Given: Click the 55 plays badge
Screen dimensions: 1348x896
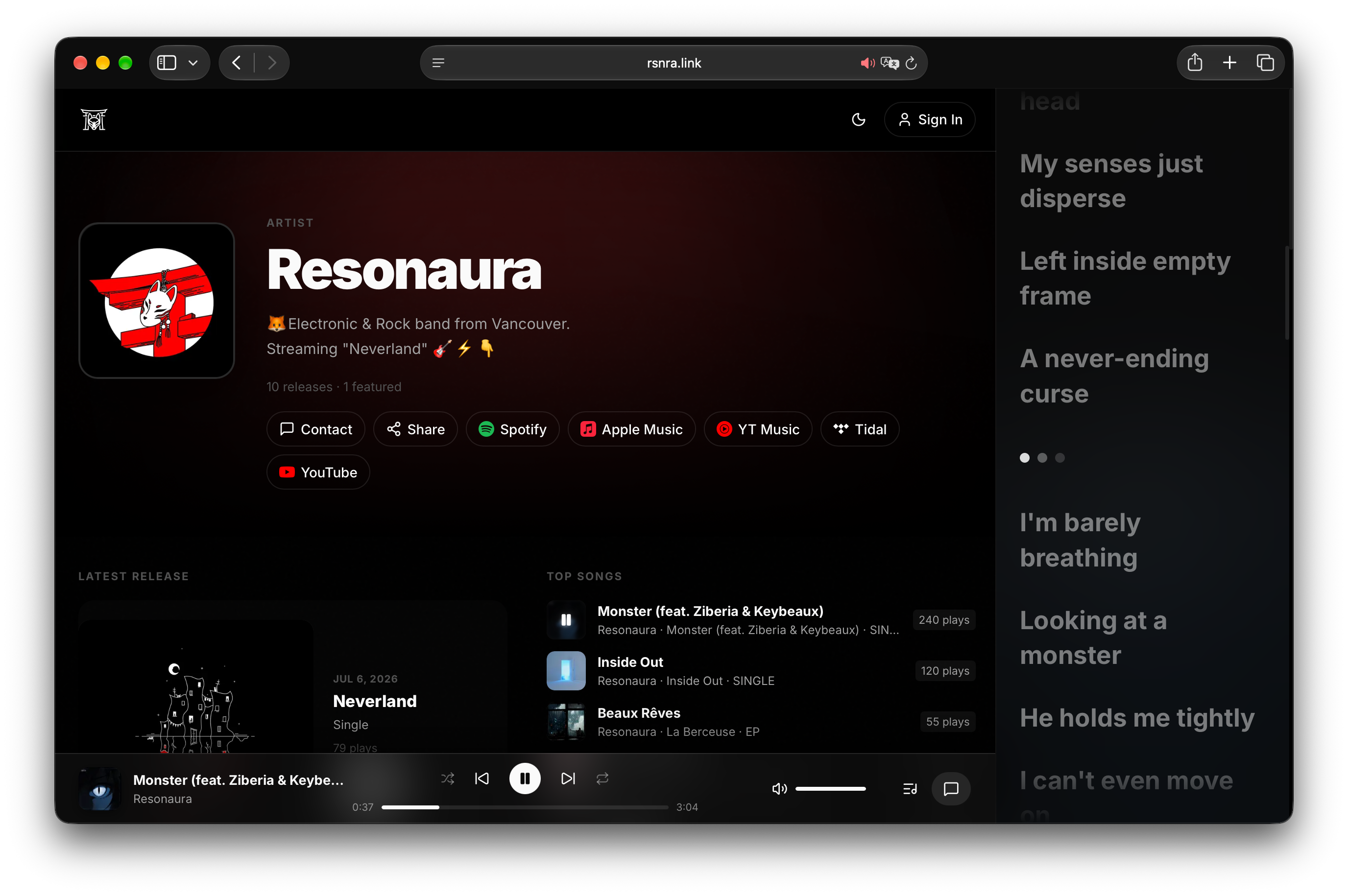Looking at the screenshot, I should (x=948, y=722).
